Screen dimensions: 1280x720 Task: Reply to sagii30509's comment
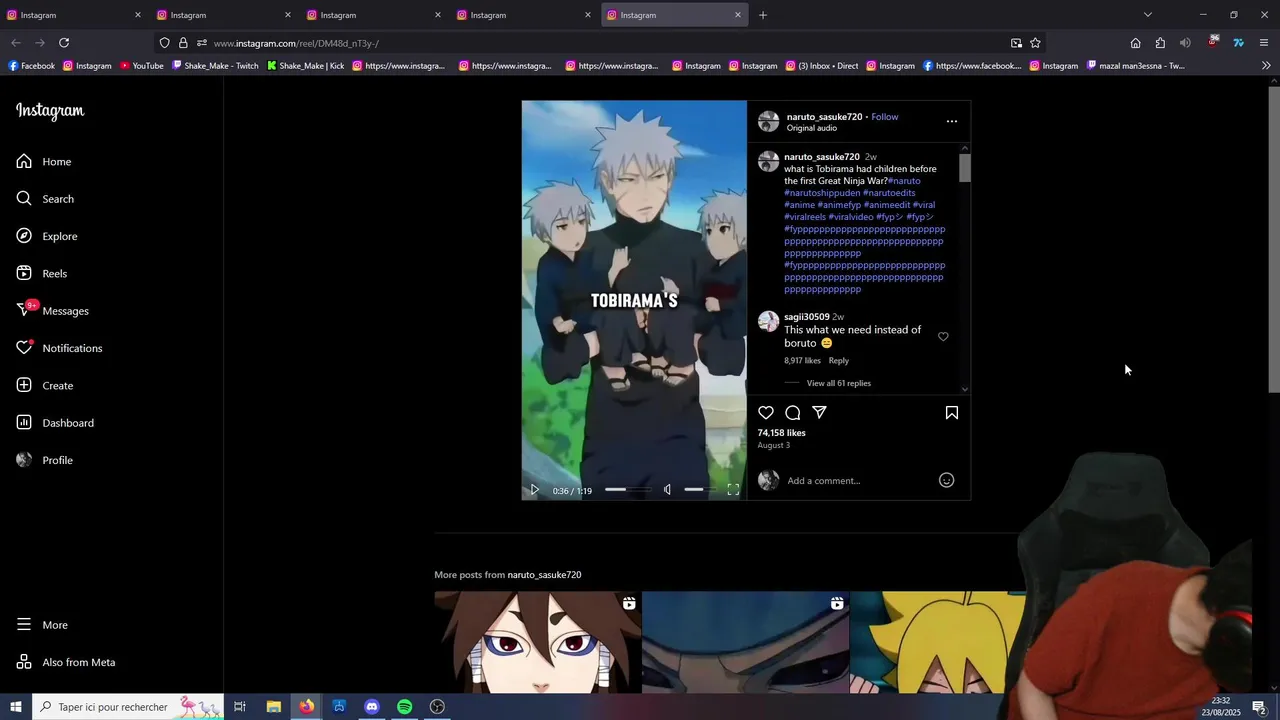click(839, 361)
